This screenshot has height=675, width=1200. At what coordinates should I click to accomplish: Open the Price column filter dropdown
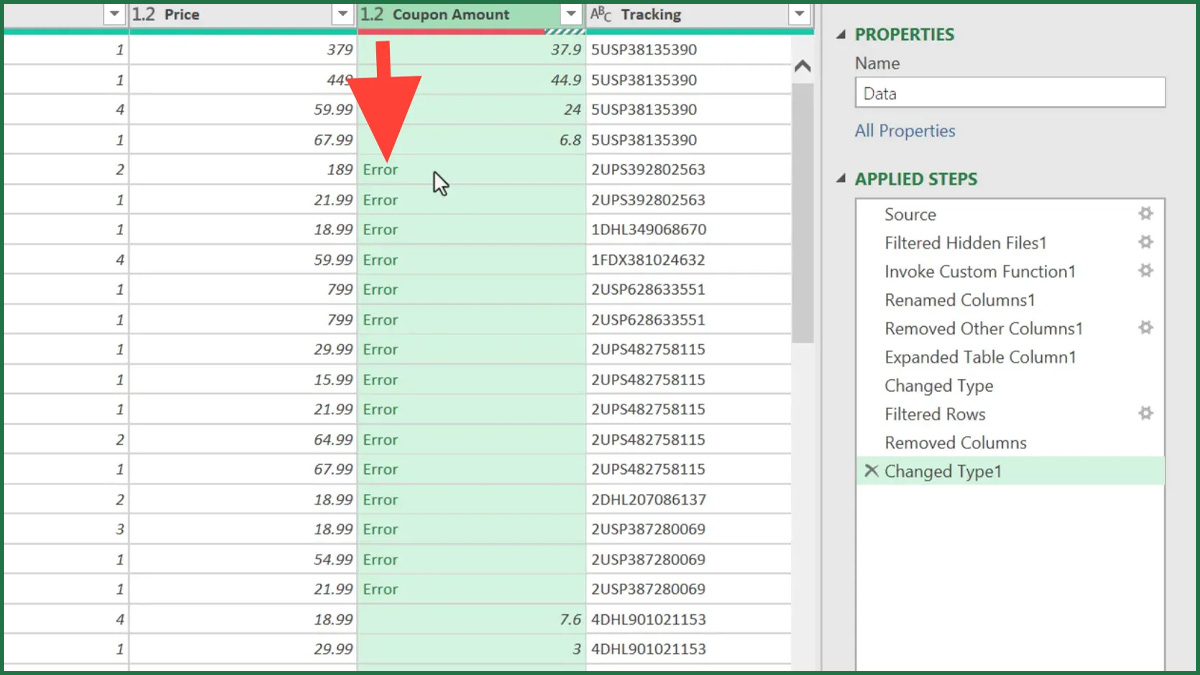pyautogui.click(x=341, y=15)
